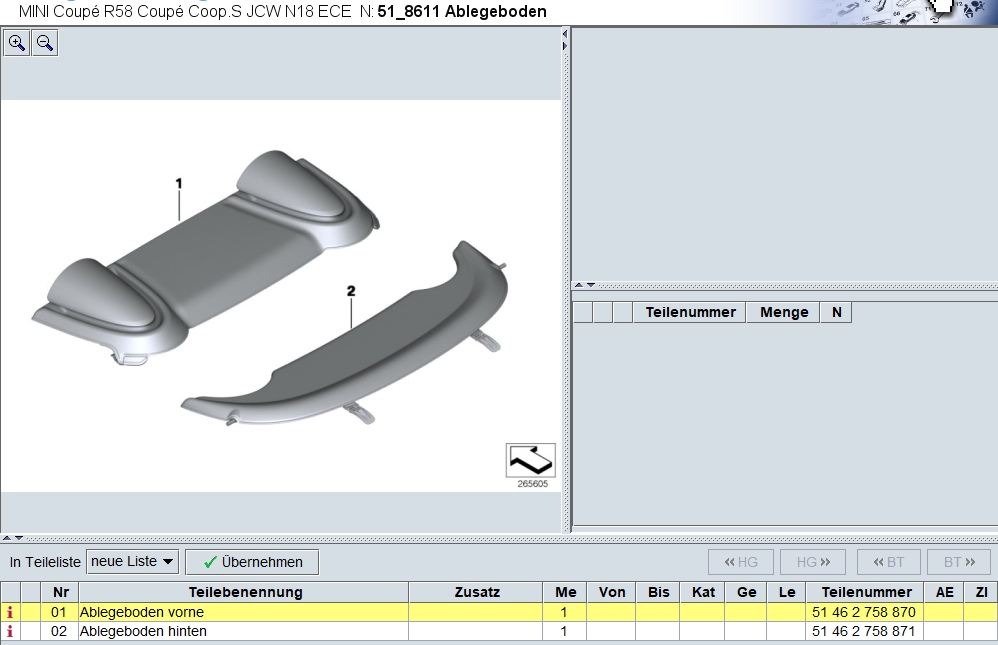
Task: Click the zoom in magnifier icon
Action: tap(17, 43)
